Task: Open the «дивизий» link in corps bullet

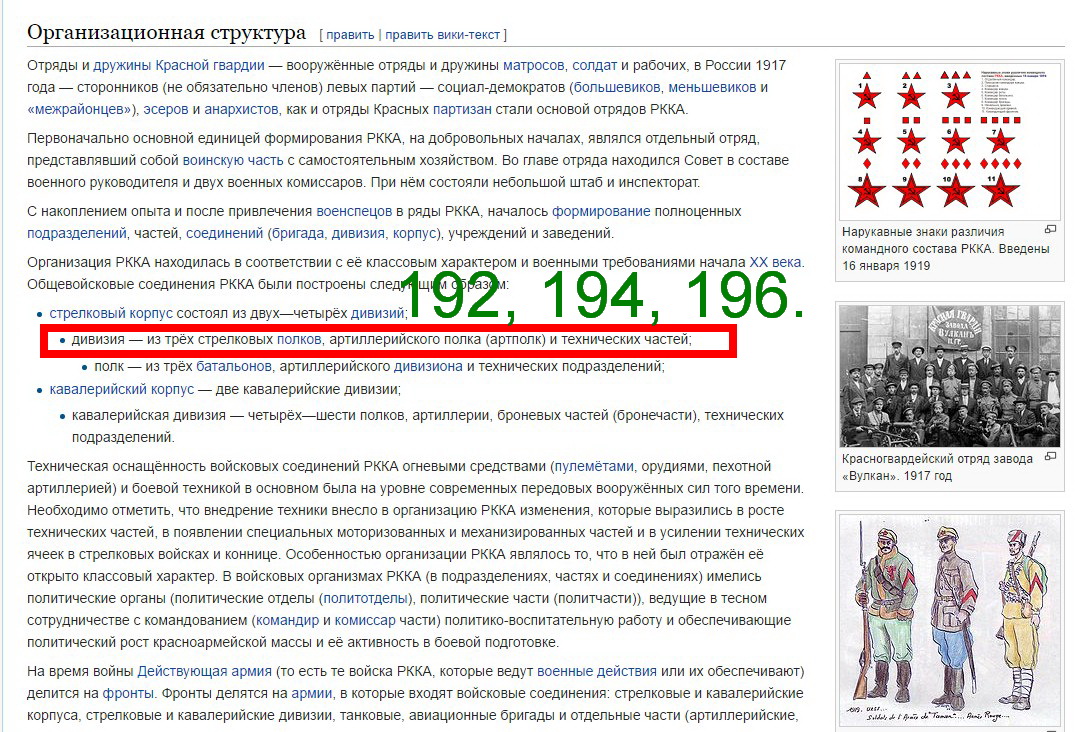Action: pyautogui.click(x=377, y=314)
